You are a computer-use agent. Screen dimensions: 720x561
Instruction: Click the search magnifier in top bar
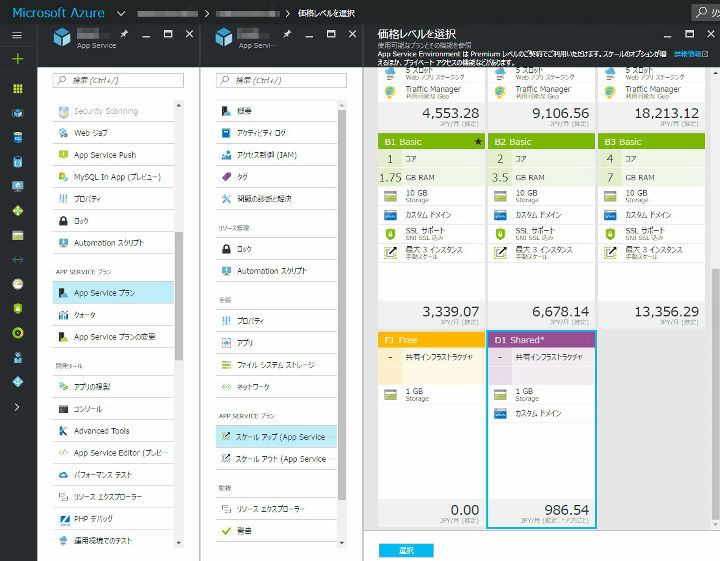701,12
